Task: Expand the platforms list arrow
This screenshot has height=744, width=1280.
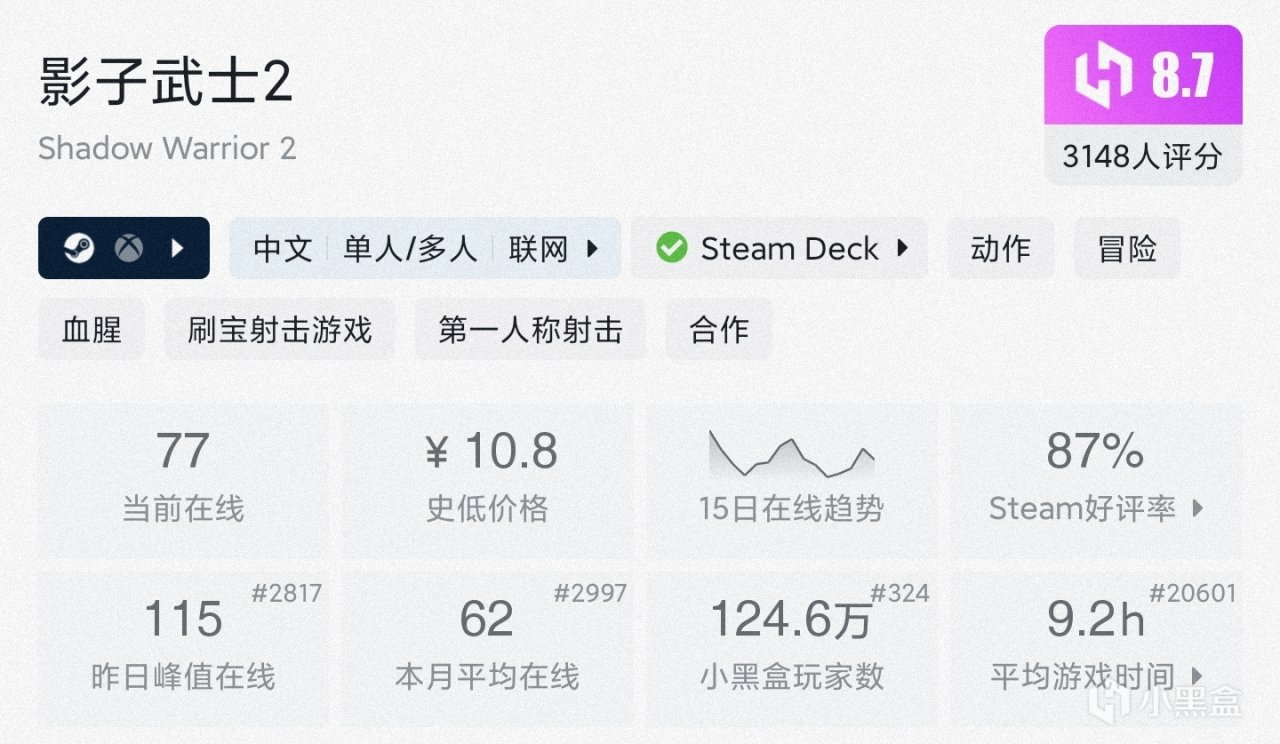Action: point(178,248)
